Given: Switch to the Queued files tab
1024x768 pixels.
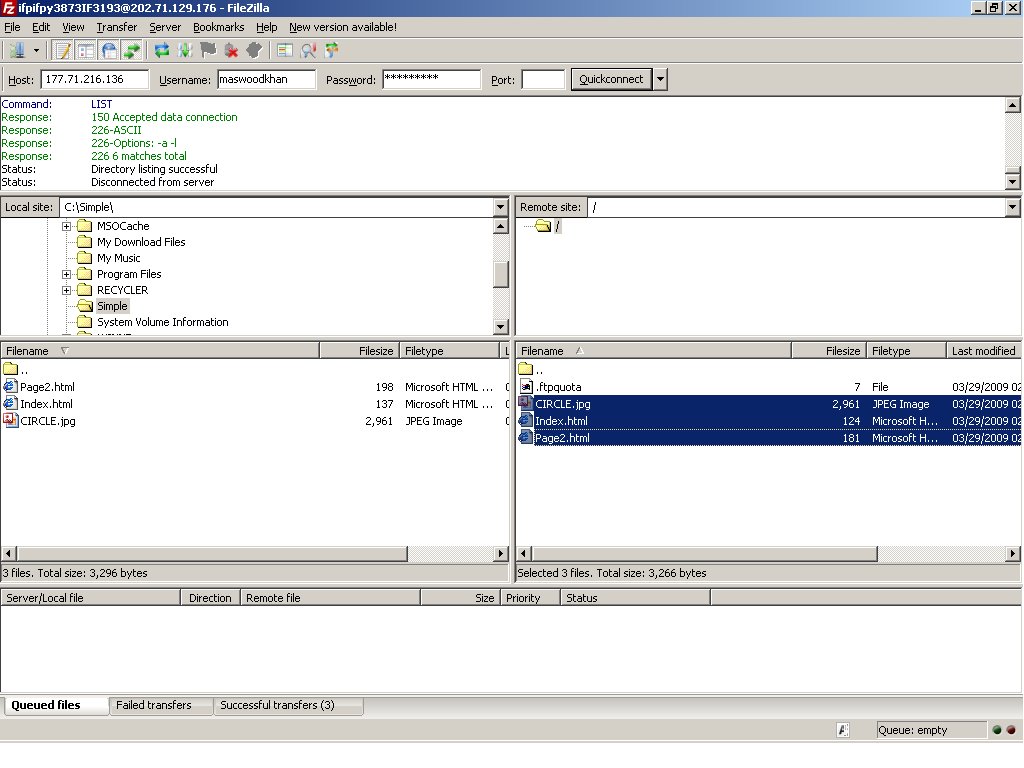Looking at the screenshot, I should point(55,705).
